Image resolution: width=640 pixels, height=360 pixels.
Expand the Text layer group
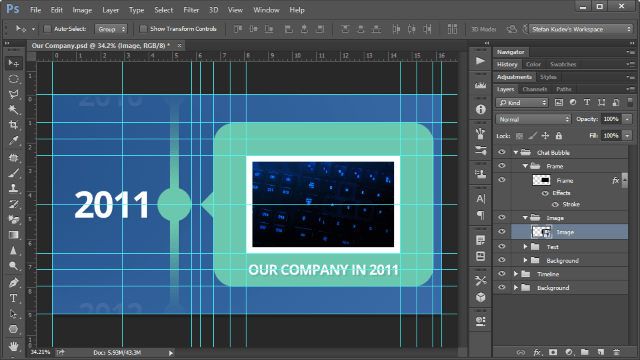526,247
